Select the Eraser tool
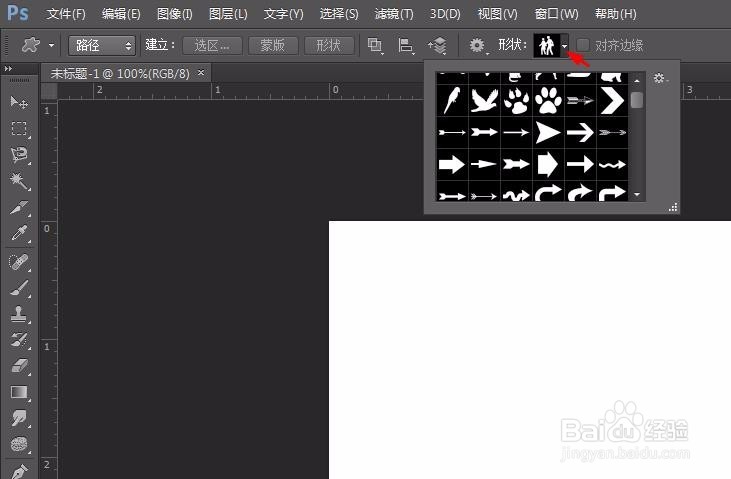The height and width of the screenshot is (479, 731). coord(19,366)
